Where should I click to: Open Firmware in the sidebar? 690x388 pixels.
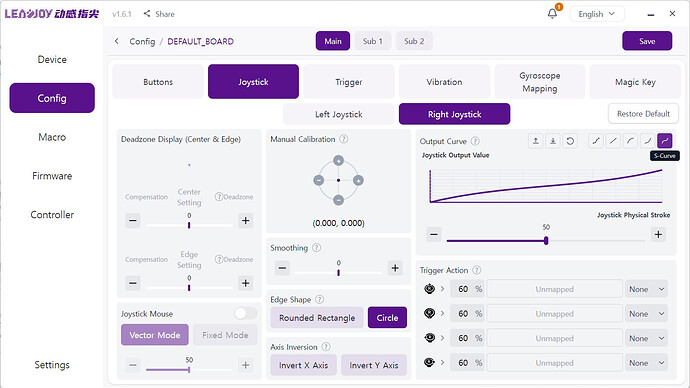[x=52, y=176]
